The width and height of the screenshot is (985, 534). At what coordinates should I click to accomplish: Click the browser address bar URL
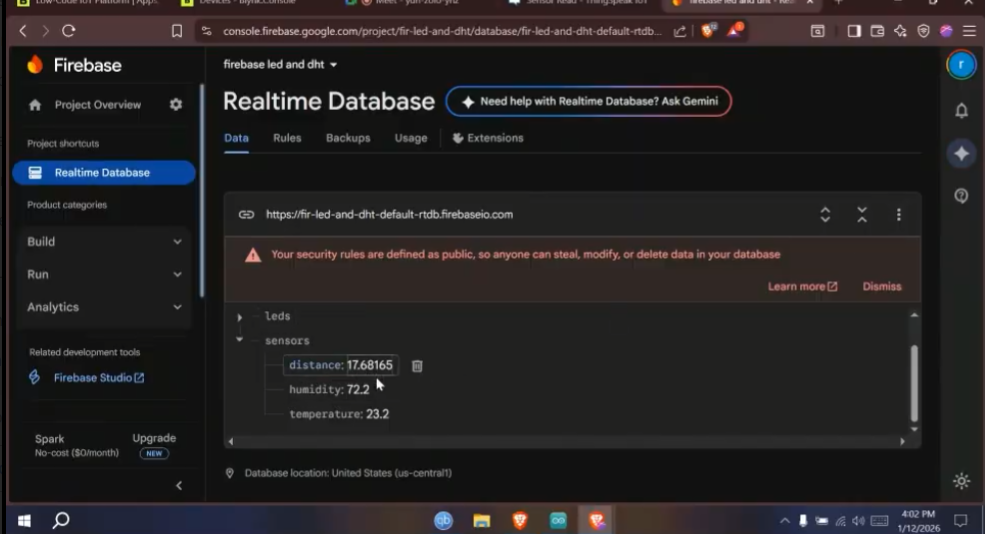coord(442,31)
